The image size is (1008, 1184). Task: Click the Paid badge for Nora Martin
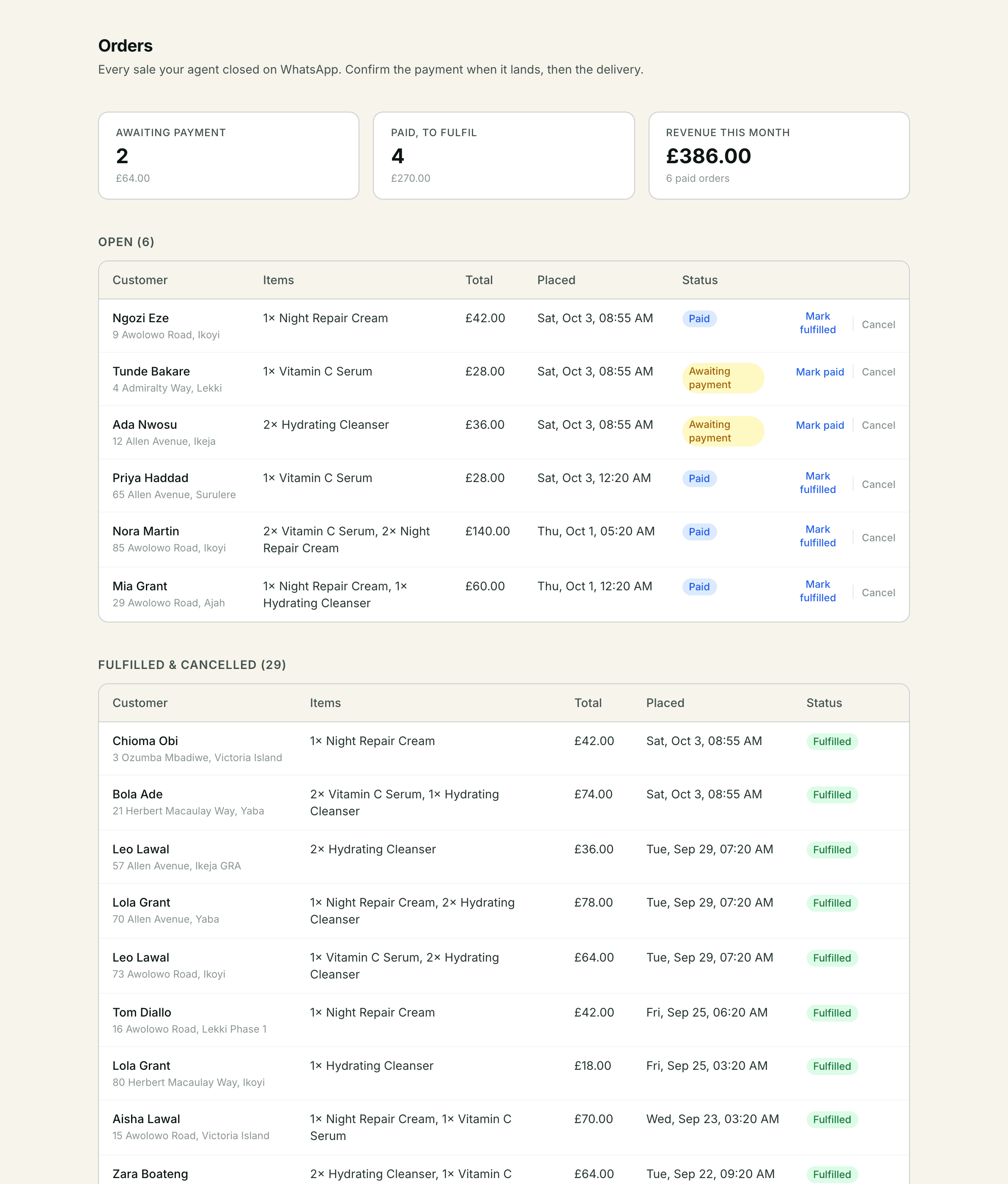pos(699,532)
